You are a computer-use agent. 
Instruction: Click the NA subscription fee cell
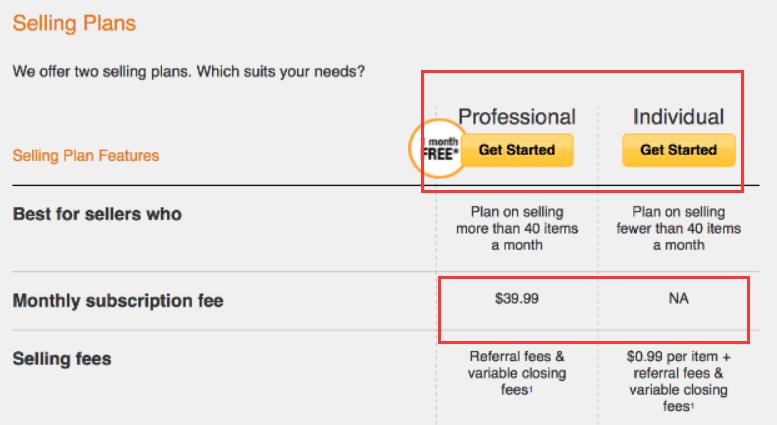tap(679, 299)
